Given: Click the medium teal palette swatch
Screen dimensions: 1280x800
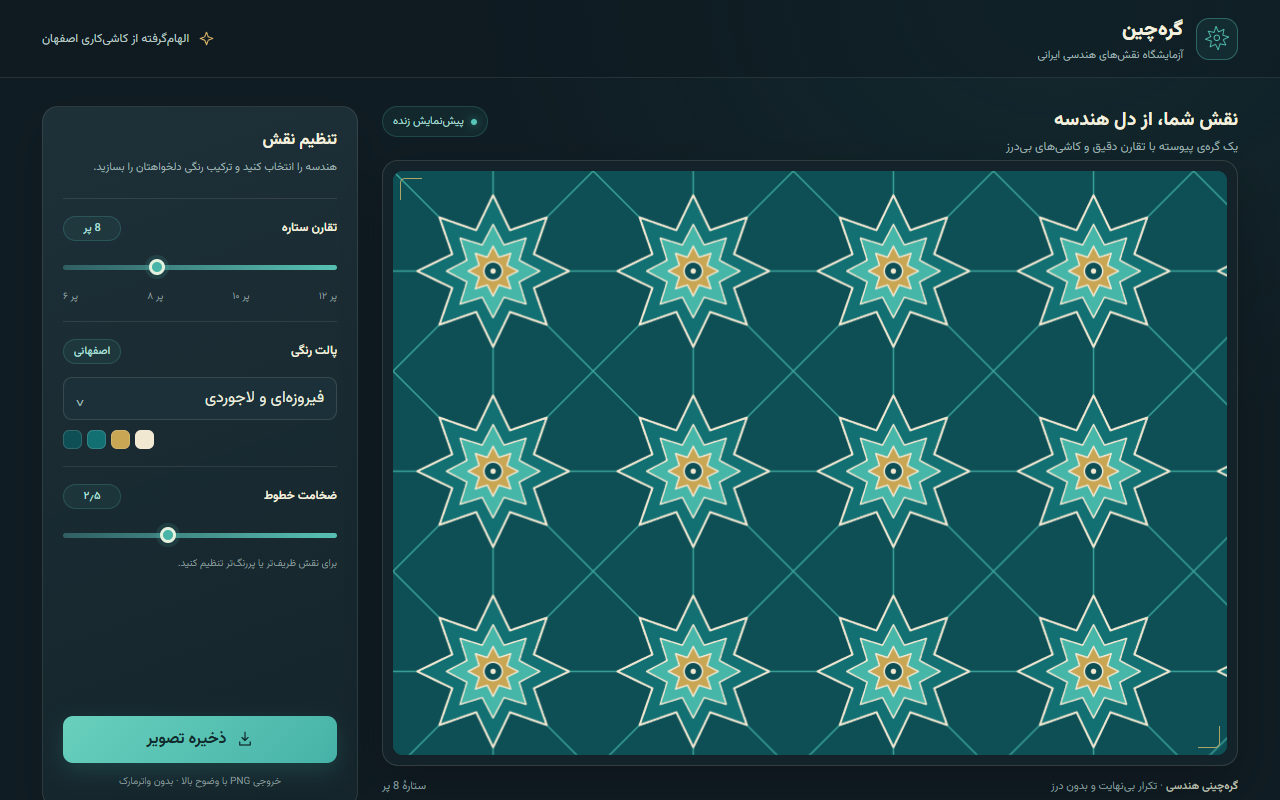Looking at the screenshot, I should click(96, 439).
